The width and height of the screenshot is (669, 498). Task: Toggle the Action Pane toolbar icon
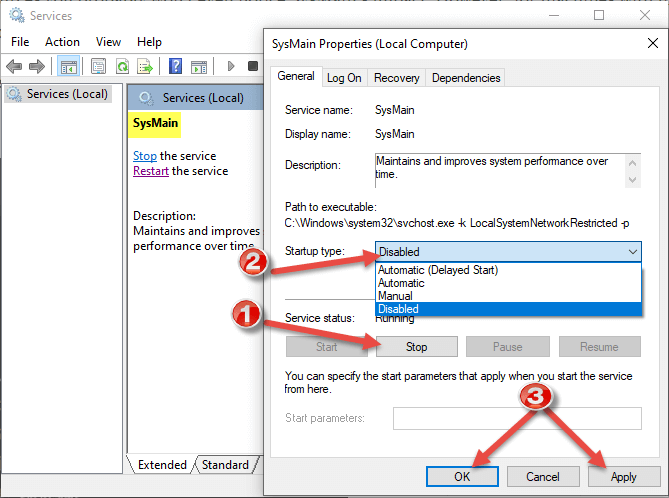199,67
